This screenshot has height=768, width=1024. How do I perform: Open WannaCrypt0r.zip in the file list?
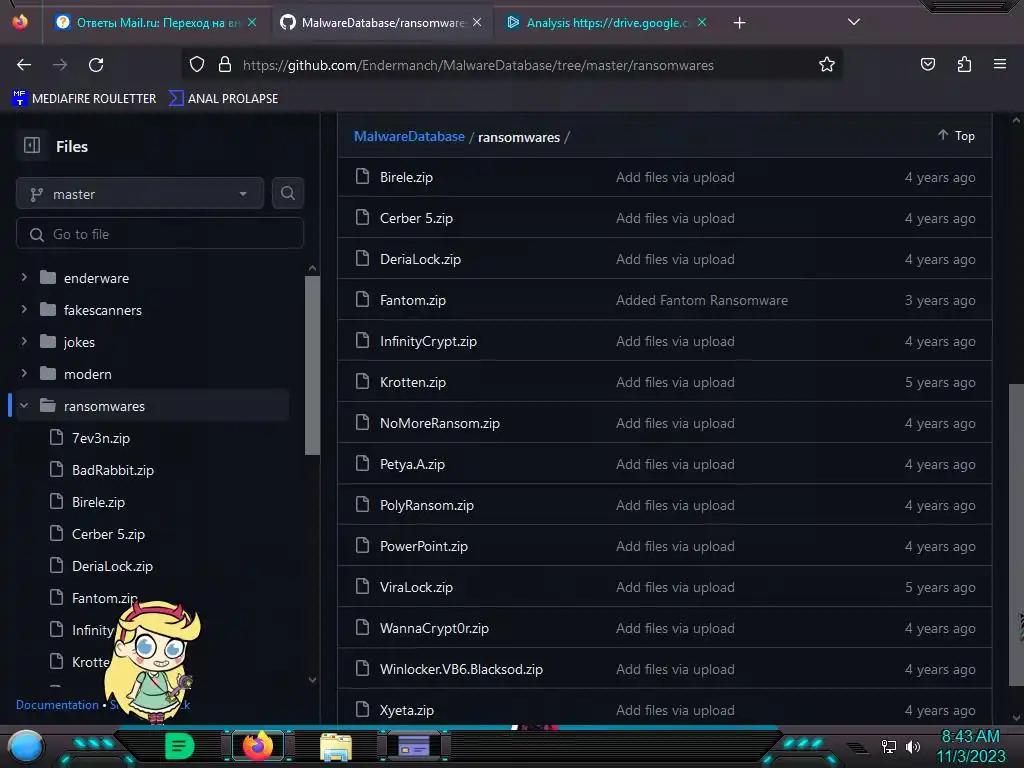(434, 628)
